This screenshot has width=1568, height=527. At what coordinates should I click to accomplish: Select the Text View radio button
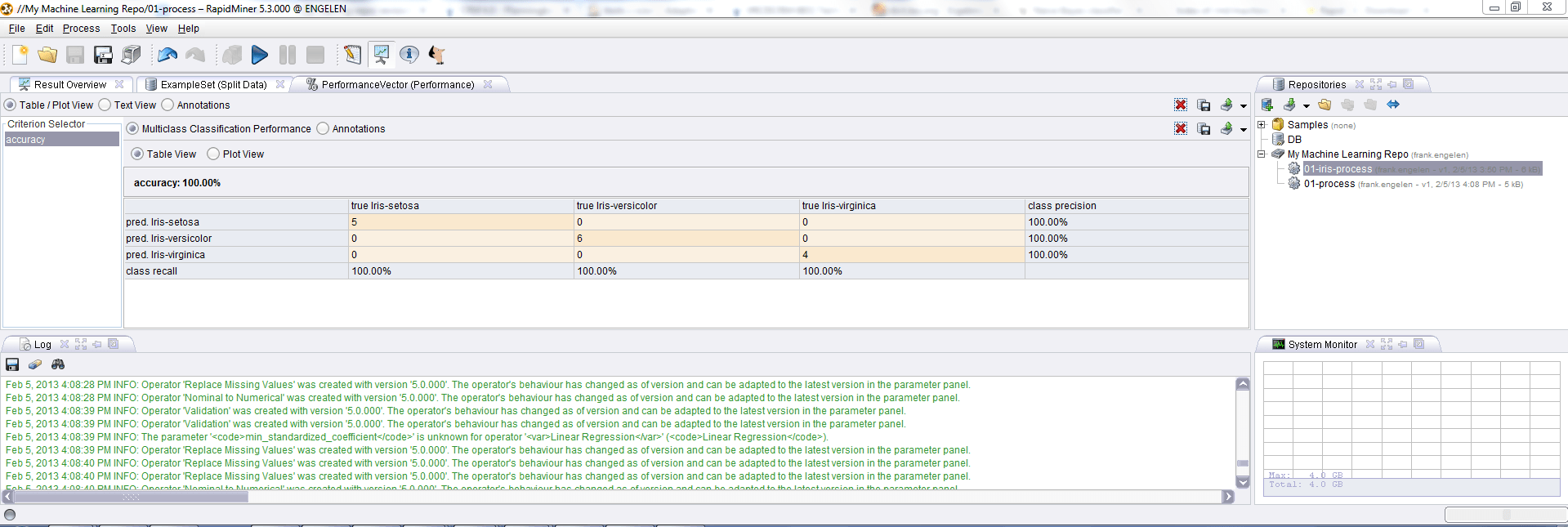point(105,105)
